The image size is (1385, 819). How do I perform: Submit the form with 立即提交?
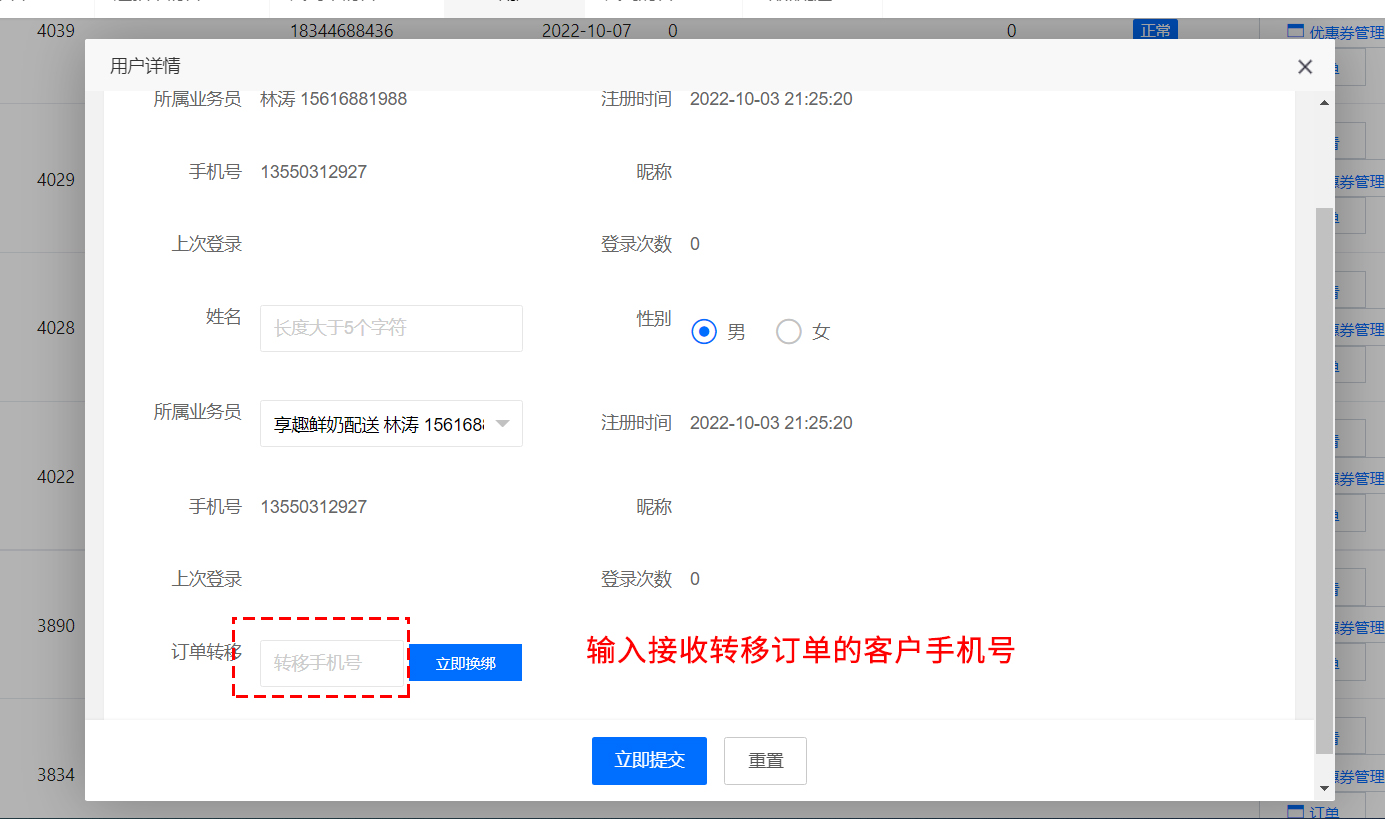[649, 761]
